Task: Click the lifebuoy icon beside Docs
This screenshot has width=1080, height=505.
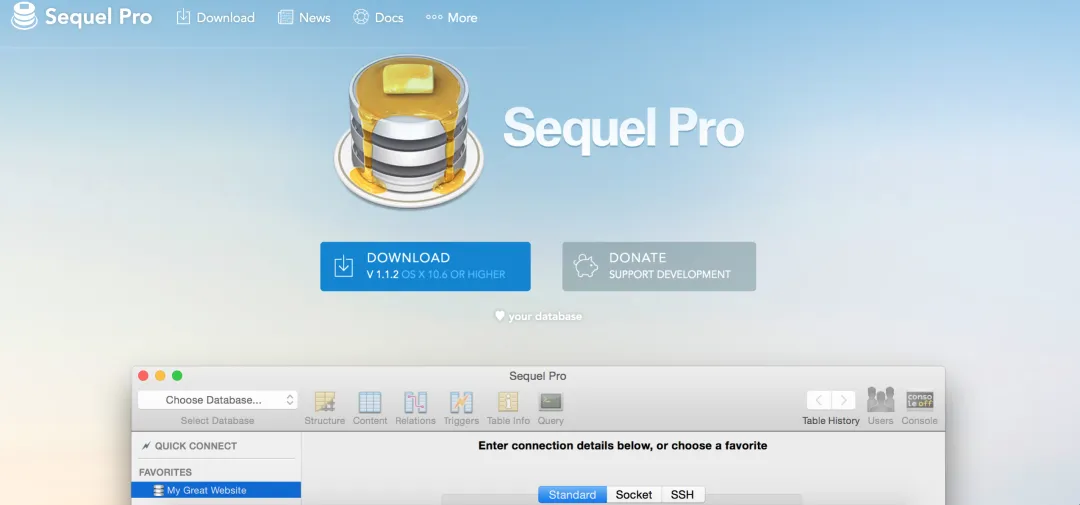Action: pyautogui.click(x=361, y=17)
